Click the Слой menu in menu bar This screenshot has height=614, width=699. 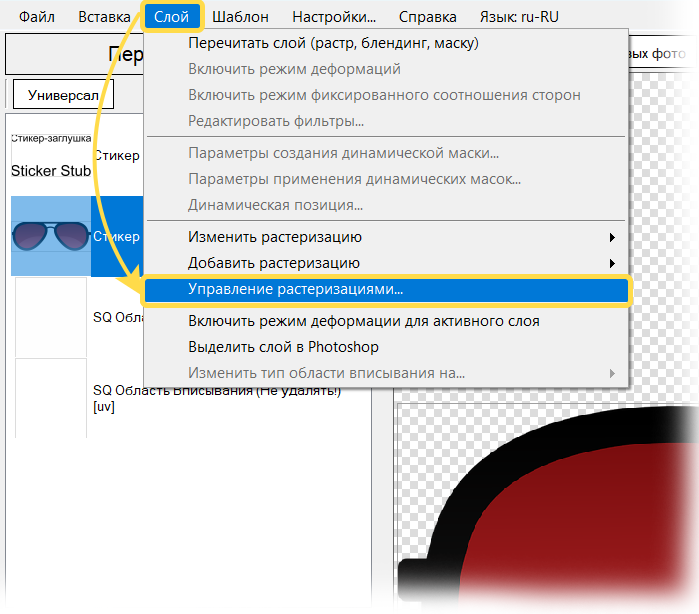172,17
